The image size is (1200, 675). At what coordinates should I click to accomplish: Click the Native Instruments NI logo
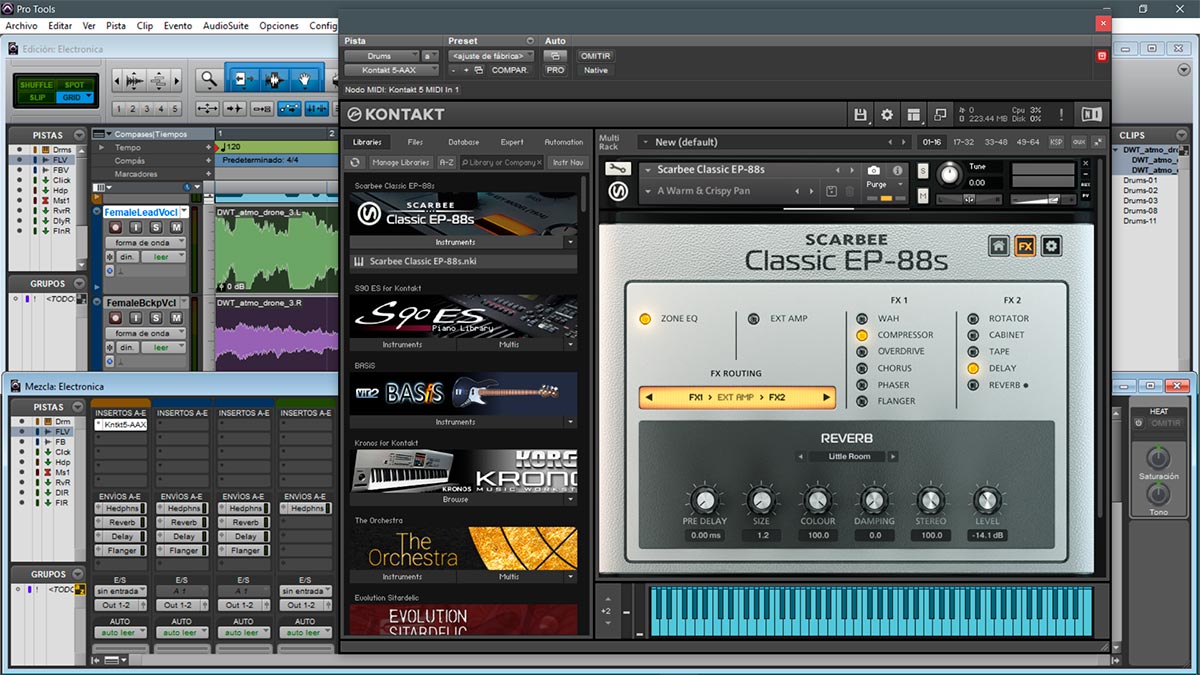click(x=1092, y=115)
